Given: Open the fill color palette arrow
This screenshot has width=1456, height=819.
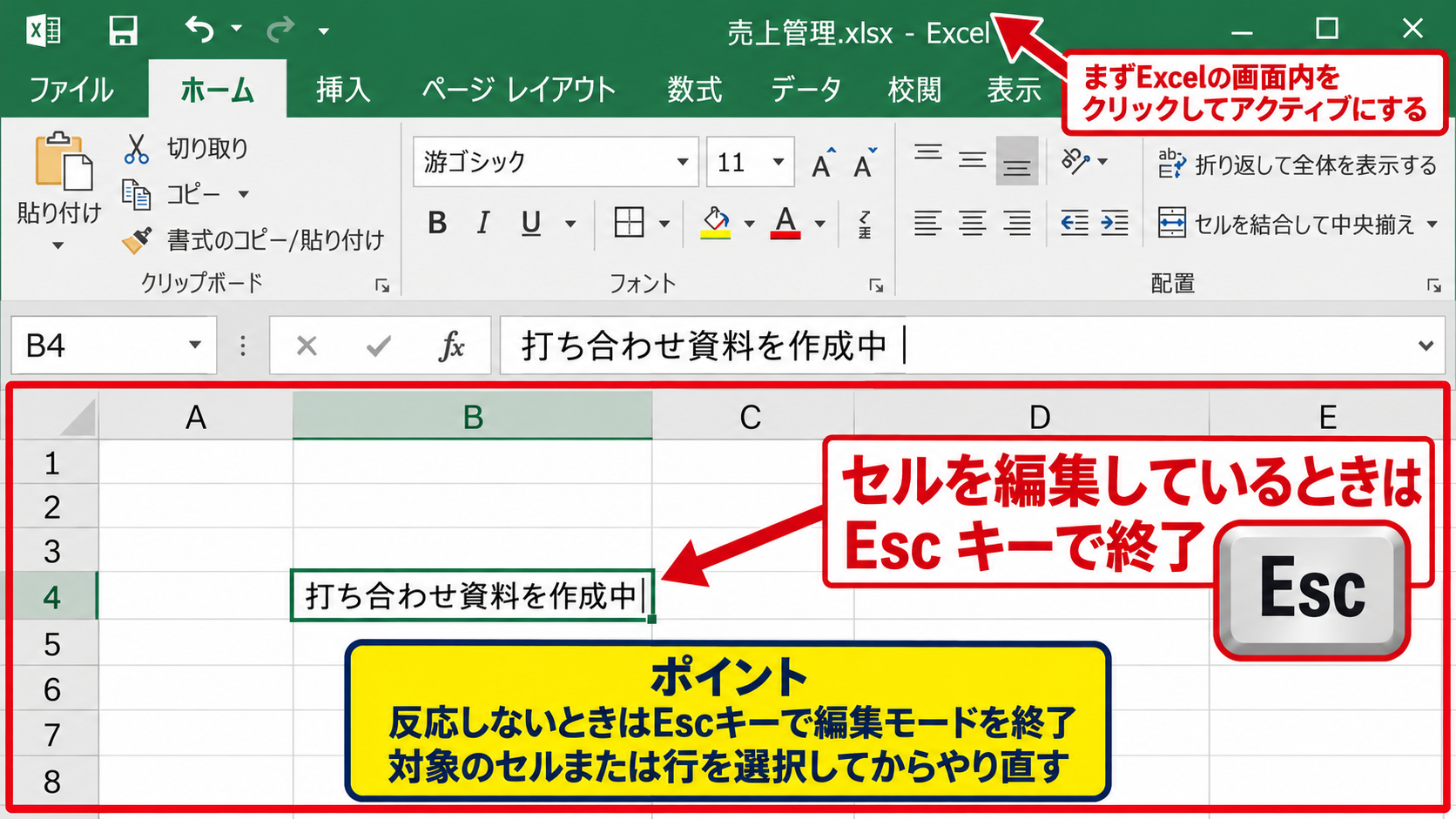Looking at the screenshot, I should 749,225.
